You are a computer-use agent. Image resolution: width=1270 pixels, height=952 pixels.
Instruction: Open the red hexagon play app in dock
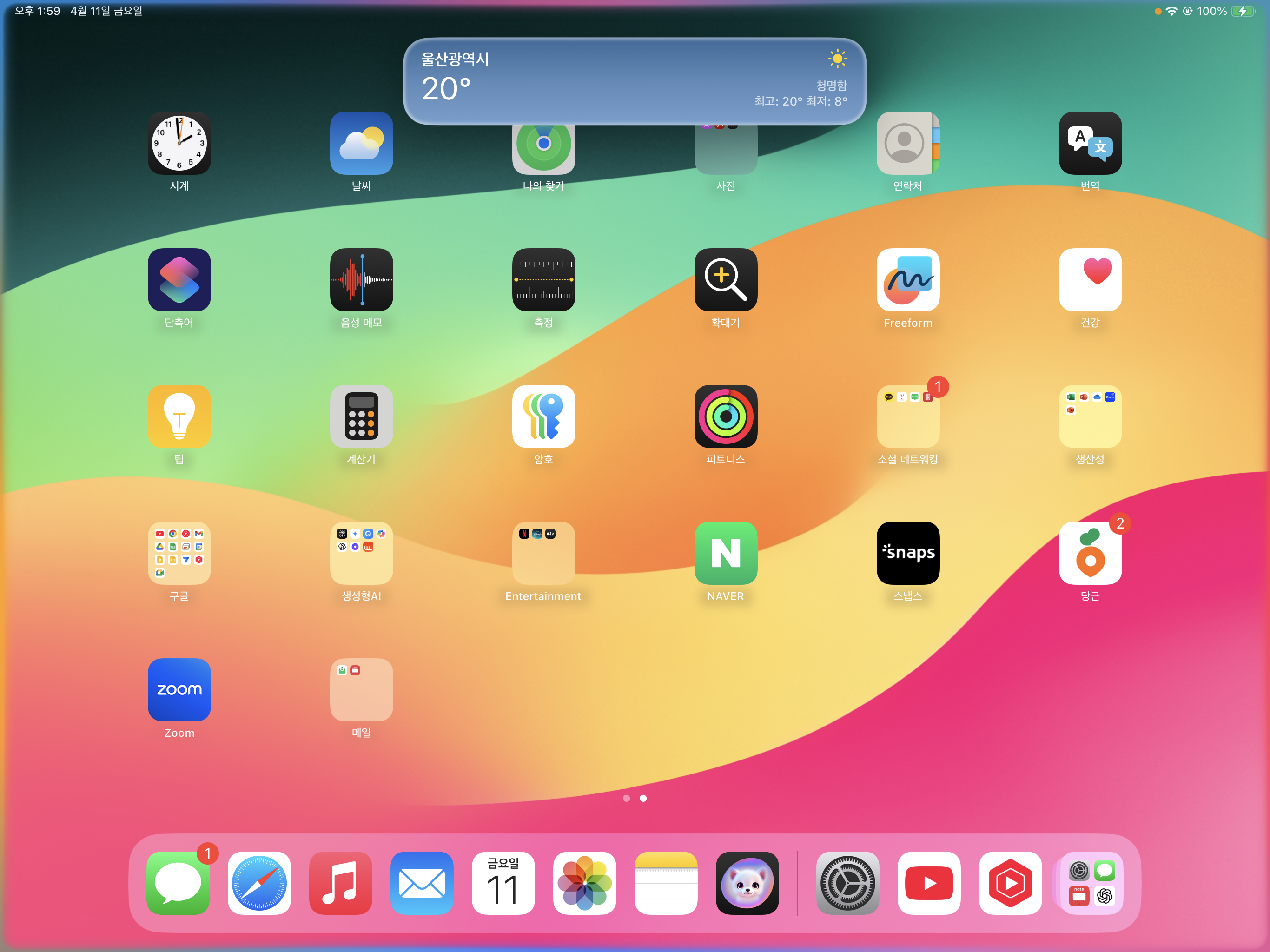[x=1010, y=883]
